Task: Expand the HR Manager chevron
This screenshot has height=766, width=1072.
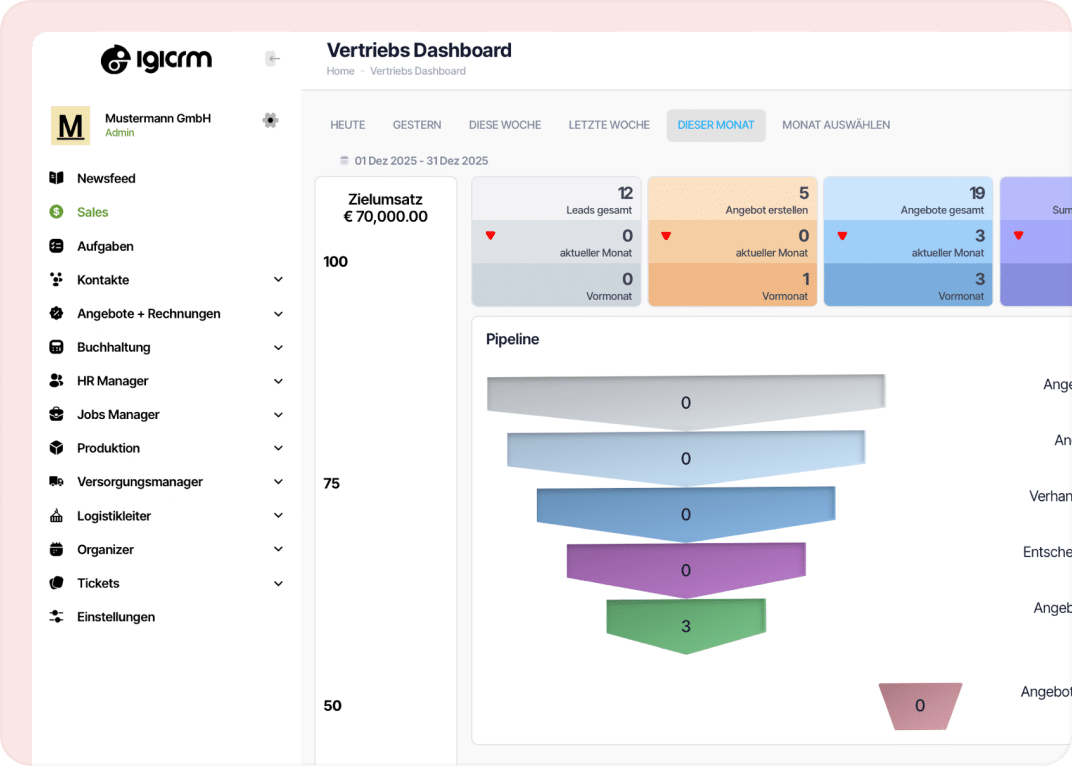Action: 278,381
